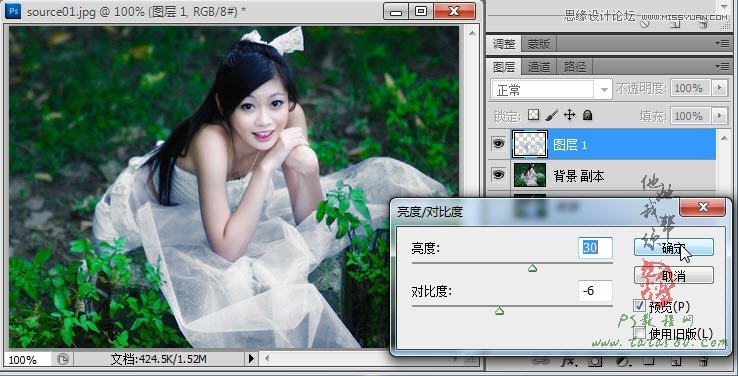Click the new adjustment layer icon
738x376 pixels.
pos(623,361)
